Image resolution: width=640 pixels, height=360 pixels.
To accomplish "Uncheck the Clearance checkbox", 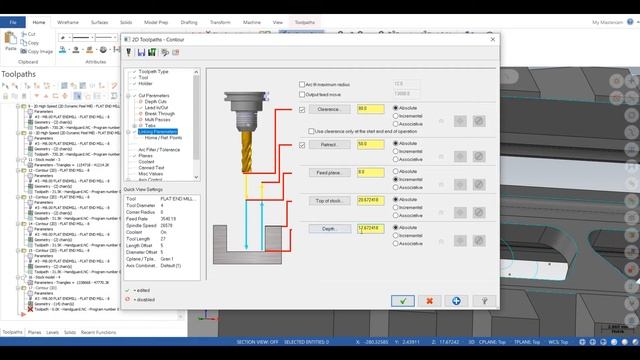I will coord(302,110).
